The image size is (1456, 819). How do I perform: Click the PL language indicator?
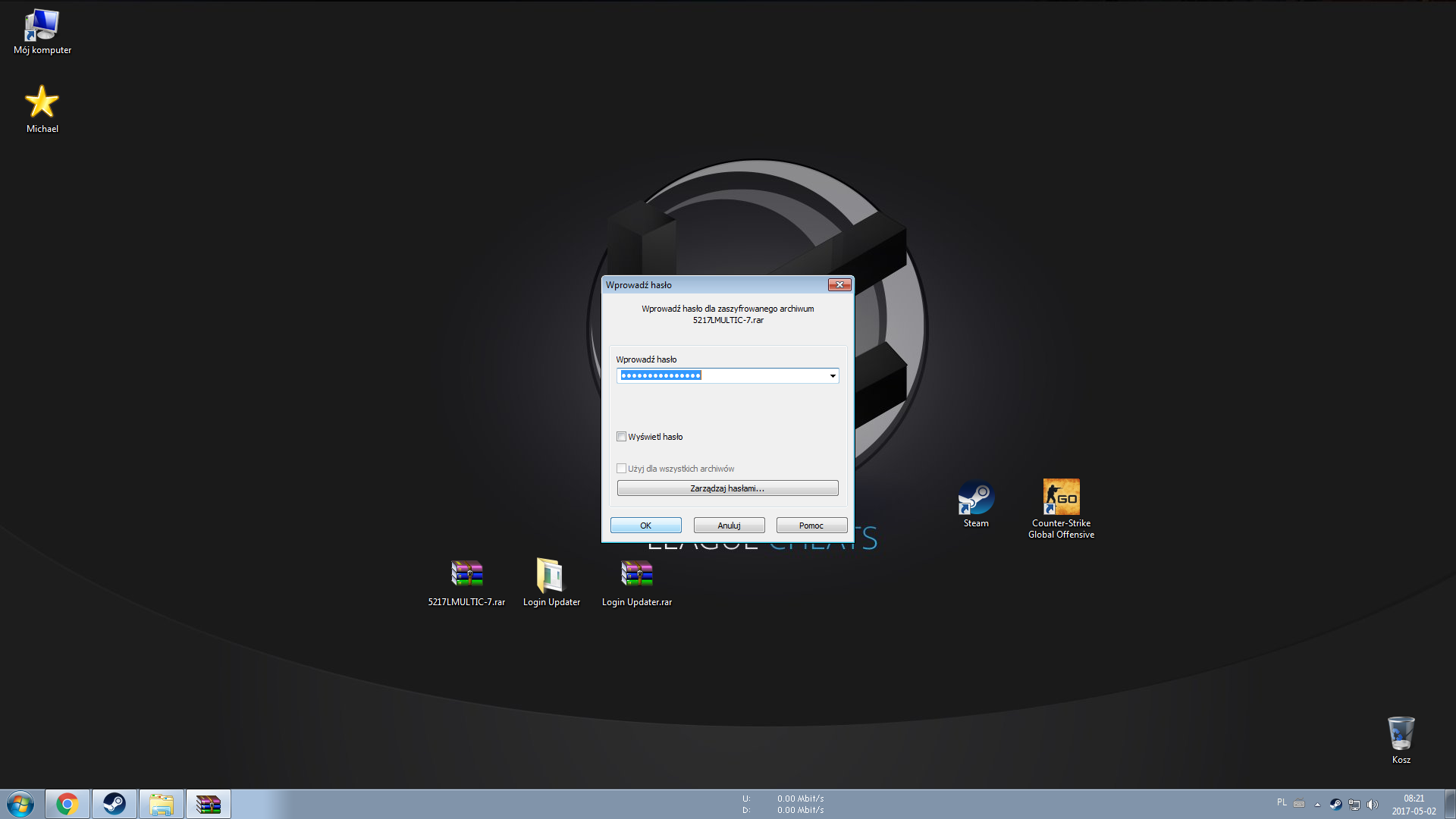tap(1282, 802)
